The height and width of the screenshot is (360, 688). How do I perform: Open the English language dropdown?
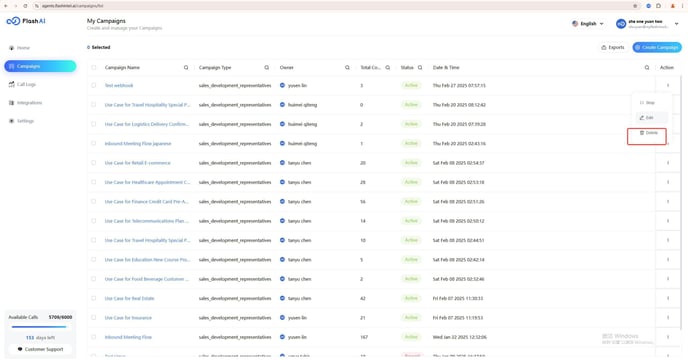point(588,24)
